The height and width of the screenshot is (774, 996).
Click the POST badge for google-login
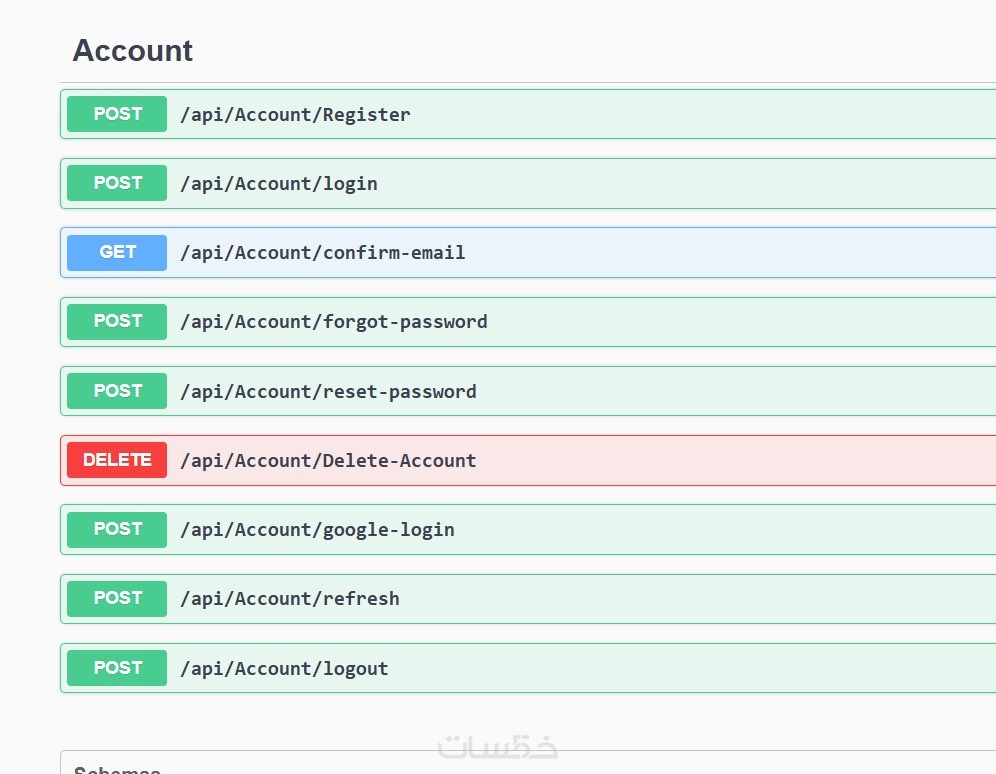117,529
